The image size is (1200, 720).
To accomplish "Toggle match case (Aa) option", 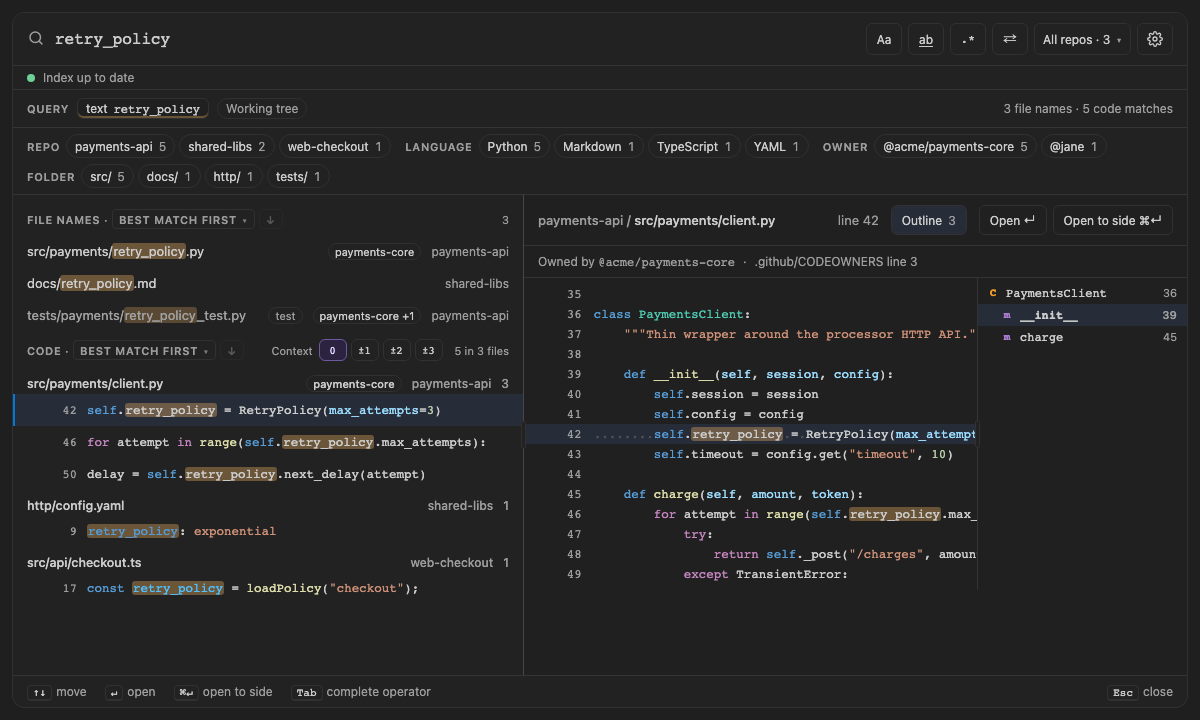I will tap(884, 39).
